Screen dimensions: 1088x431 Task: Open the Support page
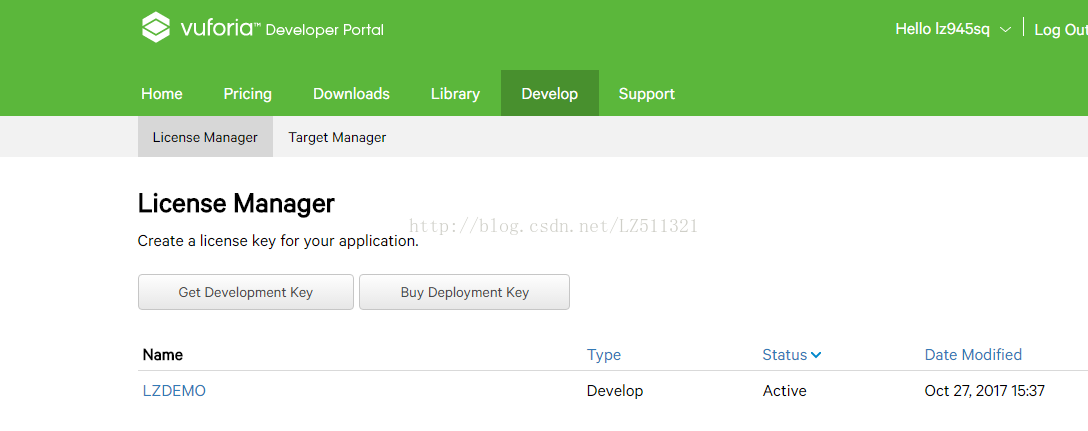pyautogui.click(x=647, y=94)
